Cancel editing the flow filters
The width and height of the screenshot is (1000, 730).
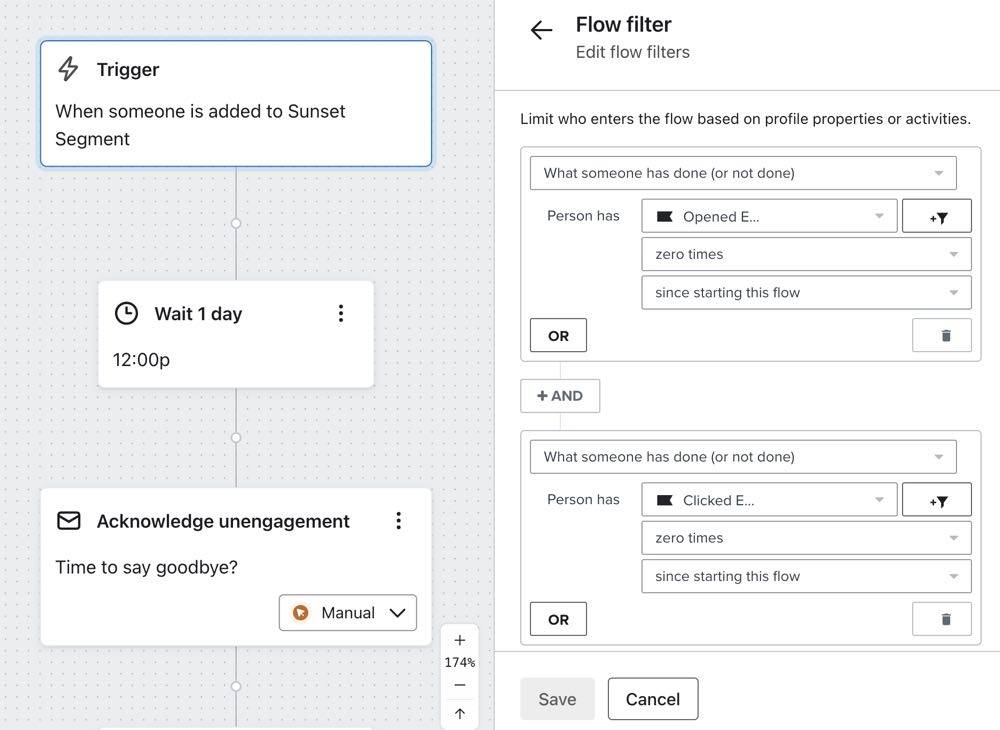click(653, 699)
